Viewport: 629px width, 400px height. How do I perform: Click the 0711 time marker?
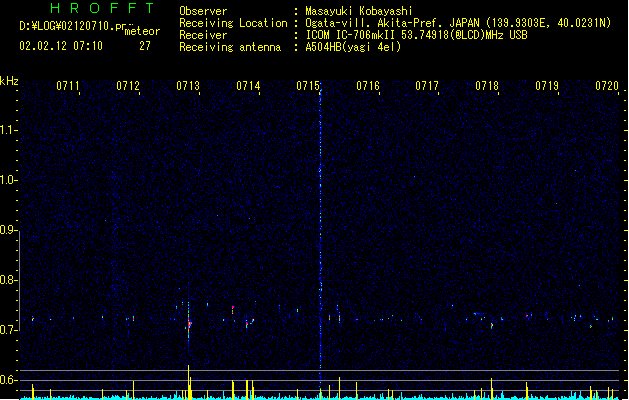click(68, 86)
